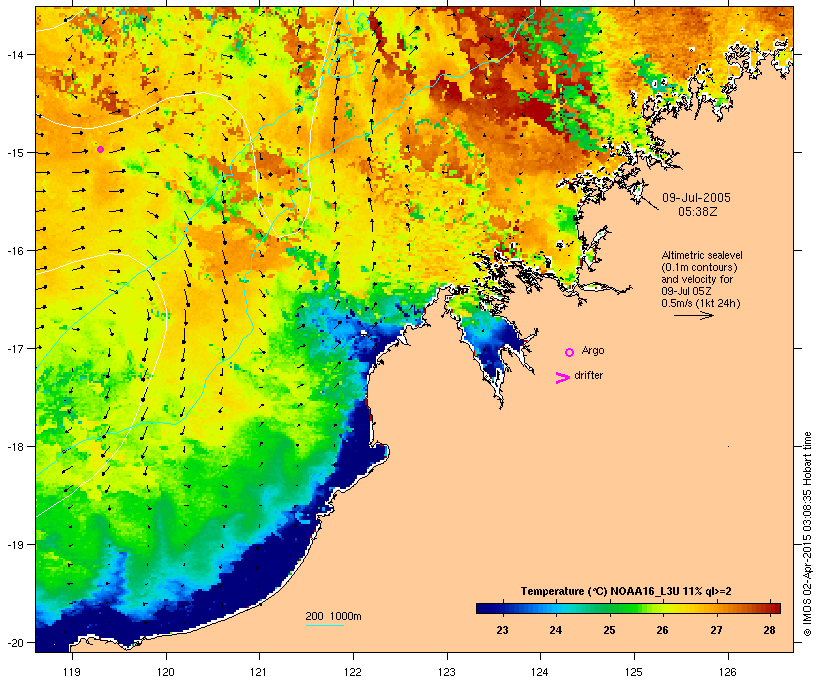The height and width of the screenshot is (680, 820).
Task: Click the longitude label 119
Action: 72,672
